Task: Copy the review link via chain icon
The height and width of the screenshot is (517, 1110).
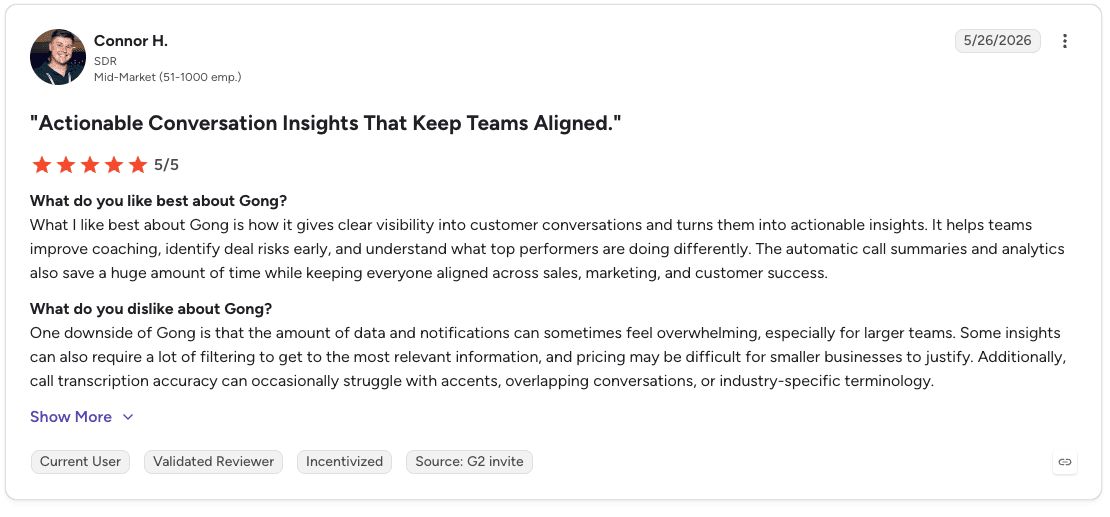Action: tap(1064, 462)
